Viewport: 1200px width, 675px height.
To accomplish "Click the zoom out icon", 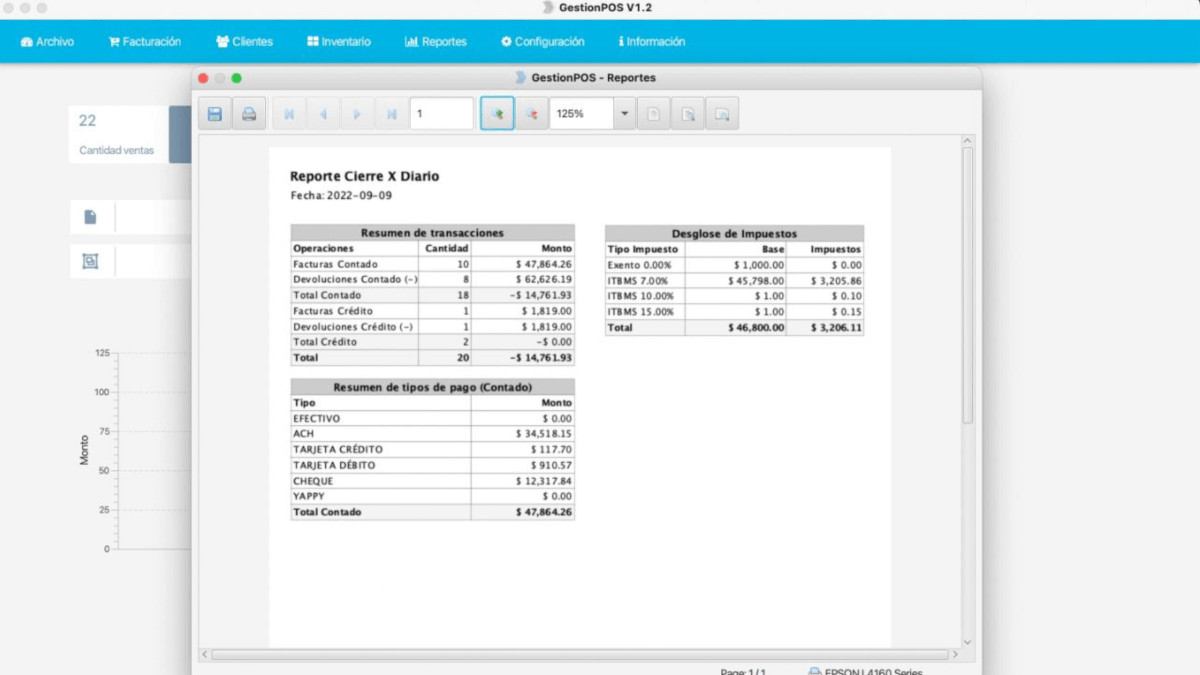I will (531, 114).
